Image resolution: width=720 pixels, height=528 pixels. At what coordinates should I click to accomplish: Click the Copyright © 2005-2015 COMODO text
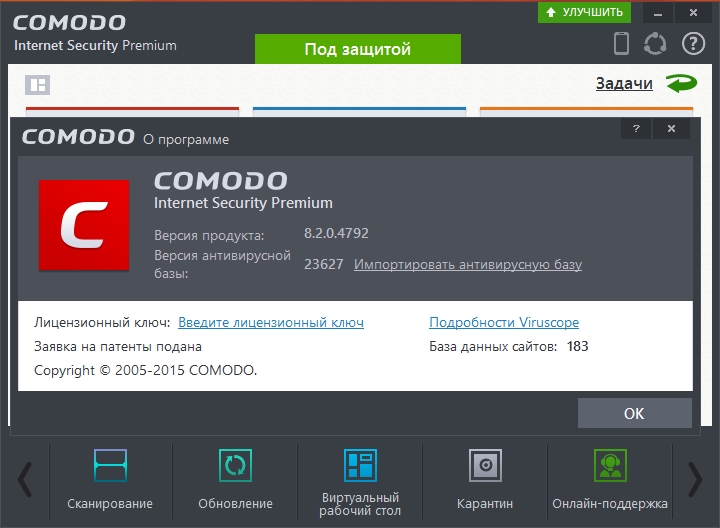point(146,370)
